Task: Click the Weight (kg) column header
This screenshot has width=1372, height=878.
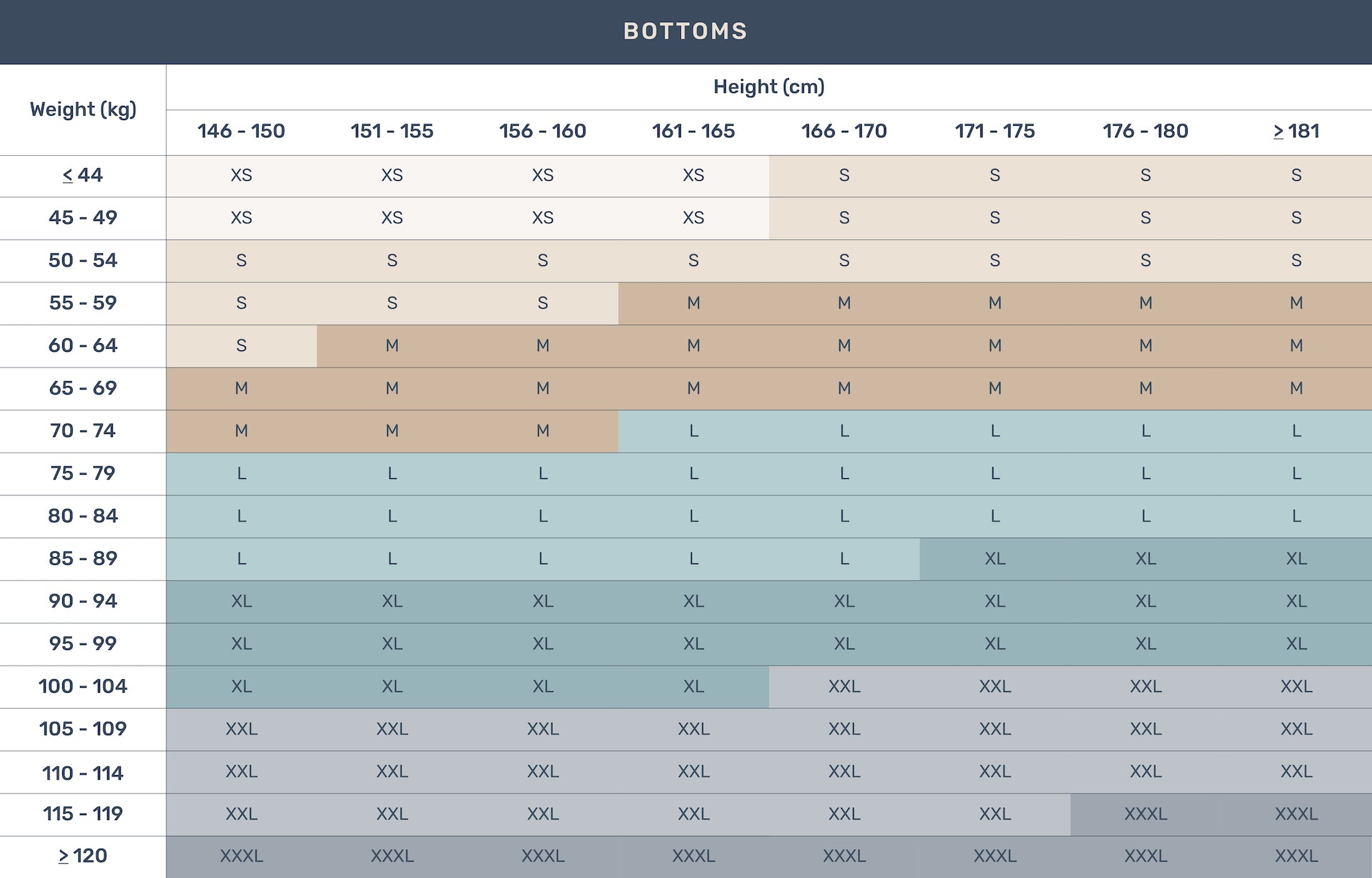Action: pos(83,109)
